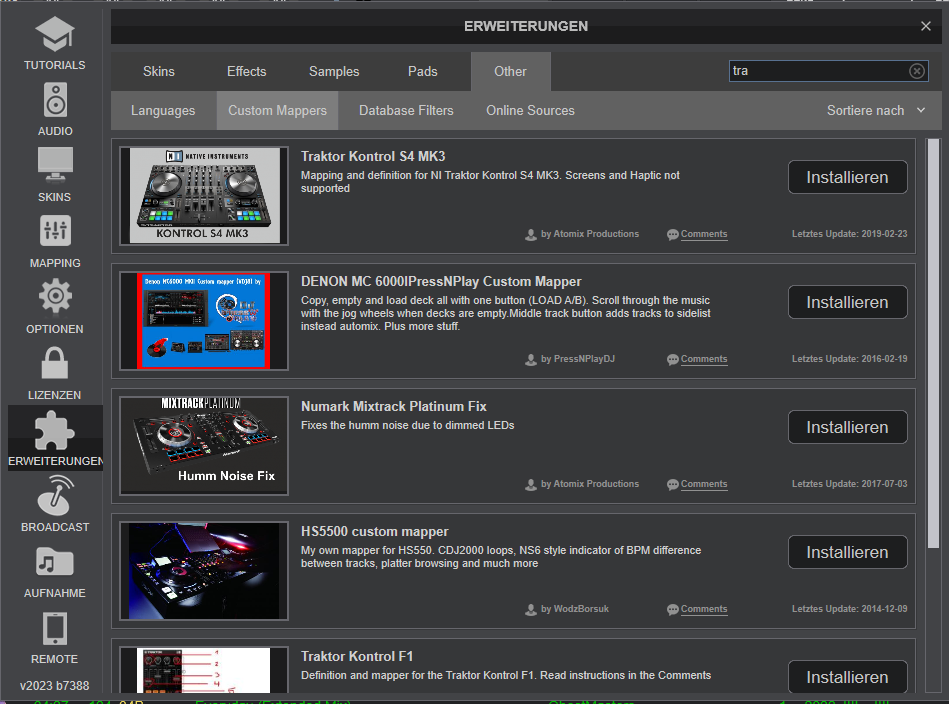Open the Tutorials section icon
Screen dimensions: 949x704
54,34
